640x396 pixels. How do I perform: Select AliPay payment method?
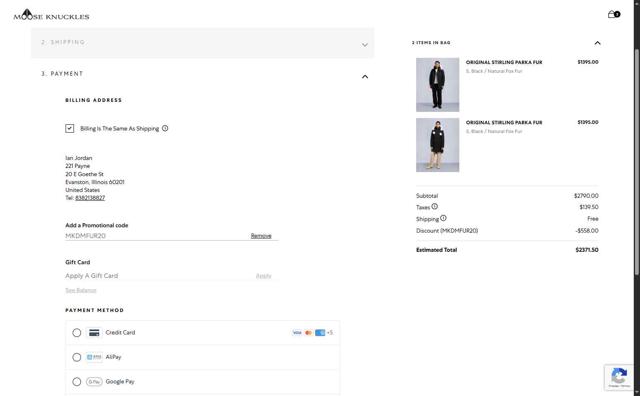pyautogui.click(x=77, y=357)
